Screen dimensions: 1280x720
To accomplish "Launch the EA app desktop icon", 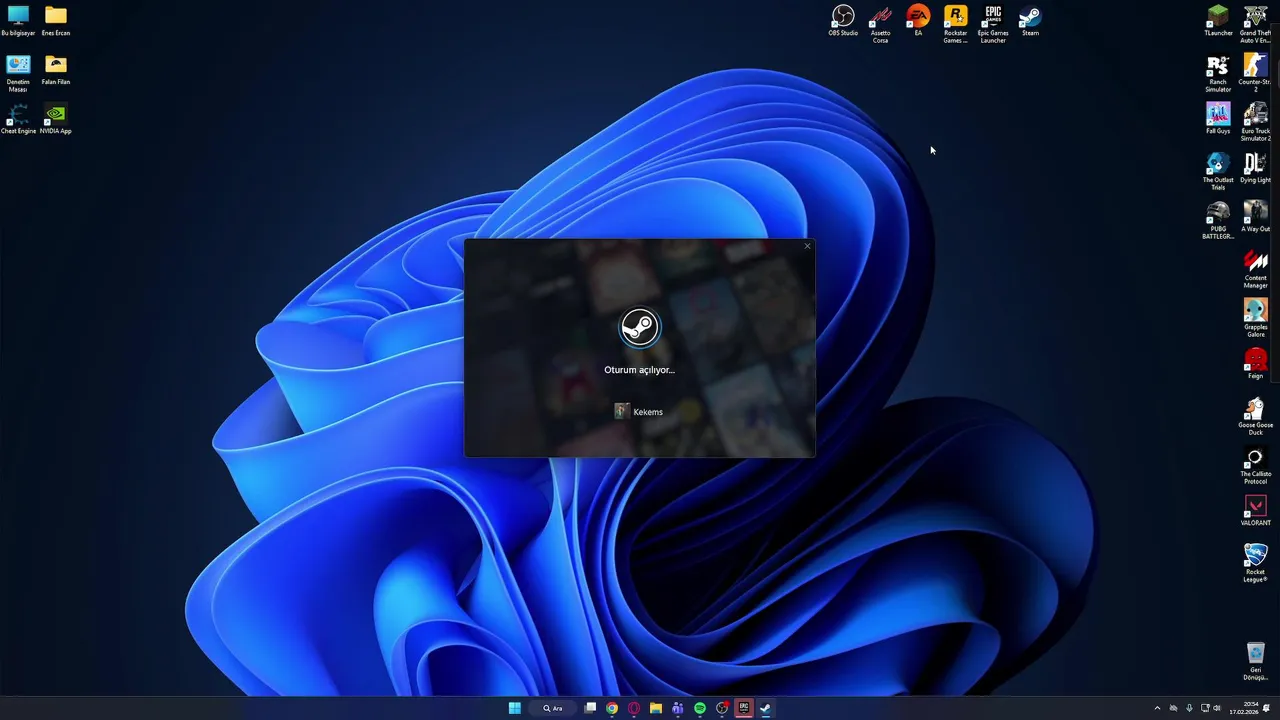I will [918, 21].
